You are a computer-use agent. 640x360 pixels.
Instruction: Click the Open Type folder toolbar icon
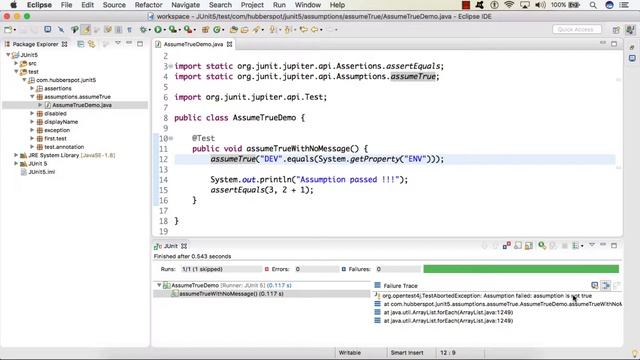tap(233, 29)
